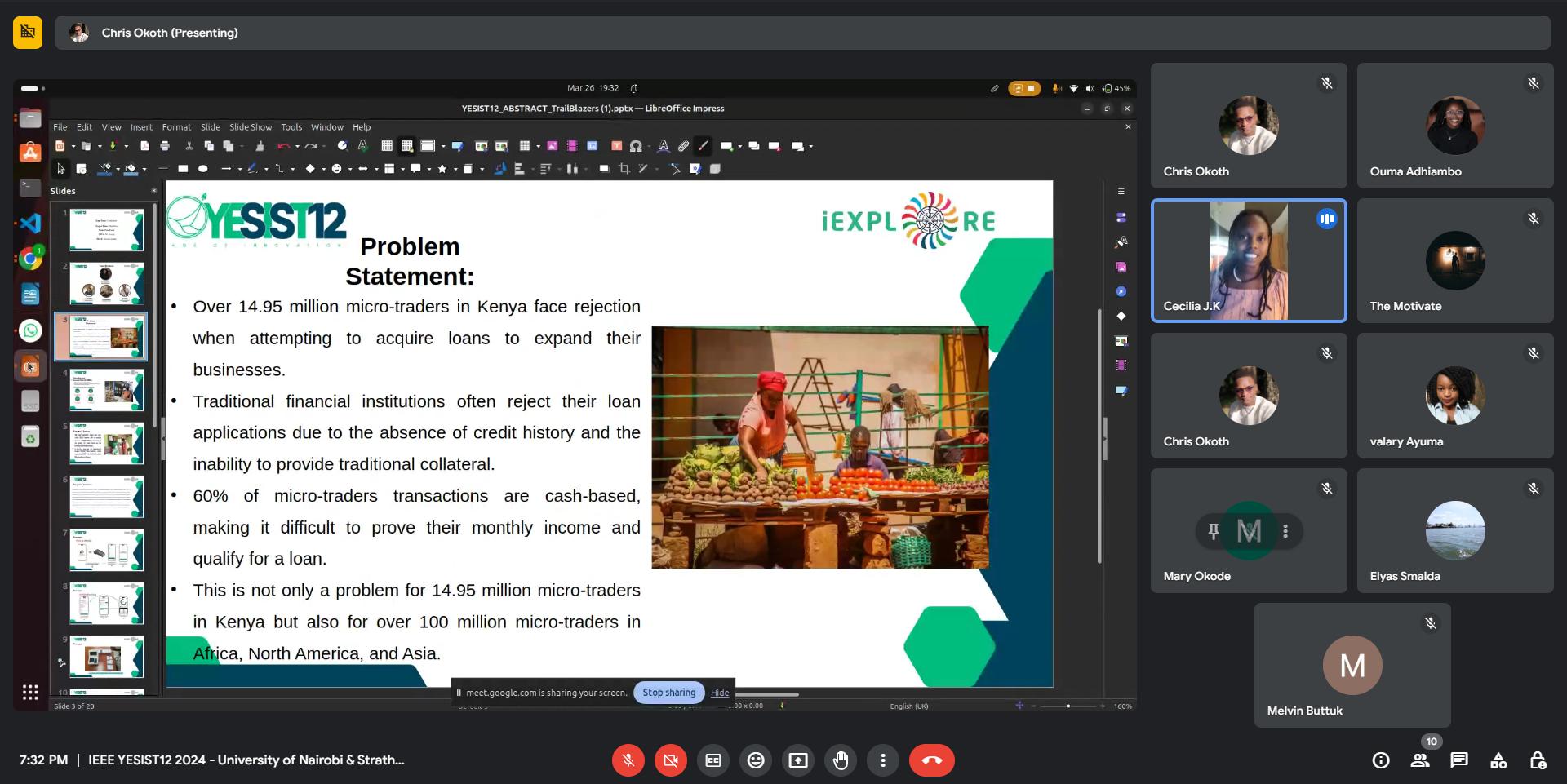Toggle Display Grid in Impress toolbar
Screen dimensions: 1567x784
387,146
